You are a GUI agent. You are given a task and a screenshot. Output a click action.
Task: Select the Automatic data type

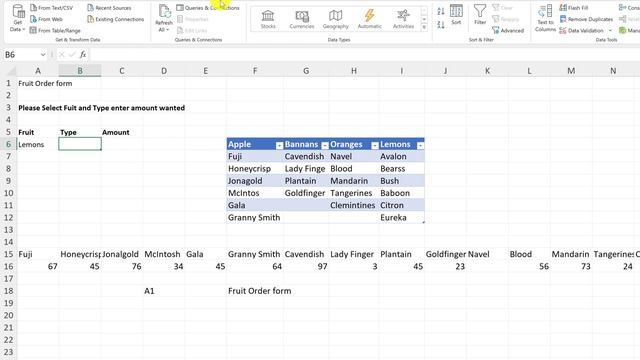pyautogui.click(x=369, y=19)
